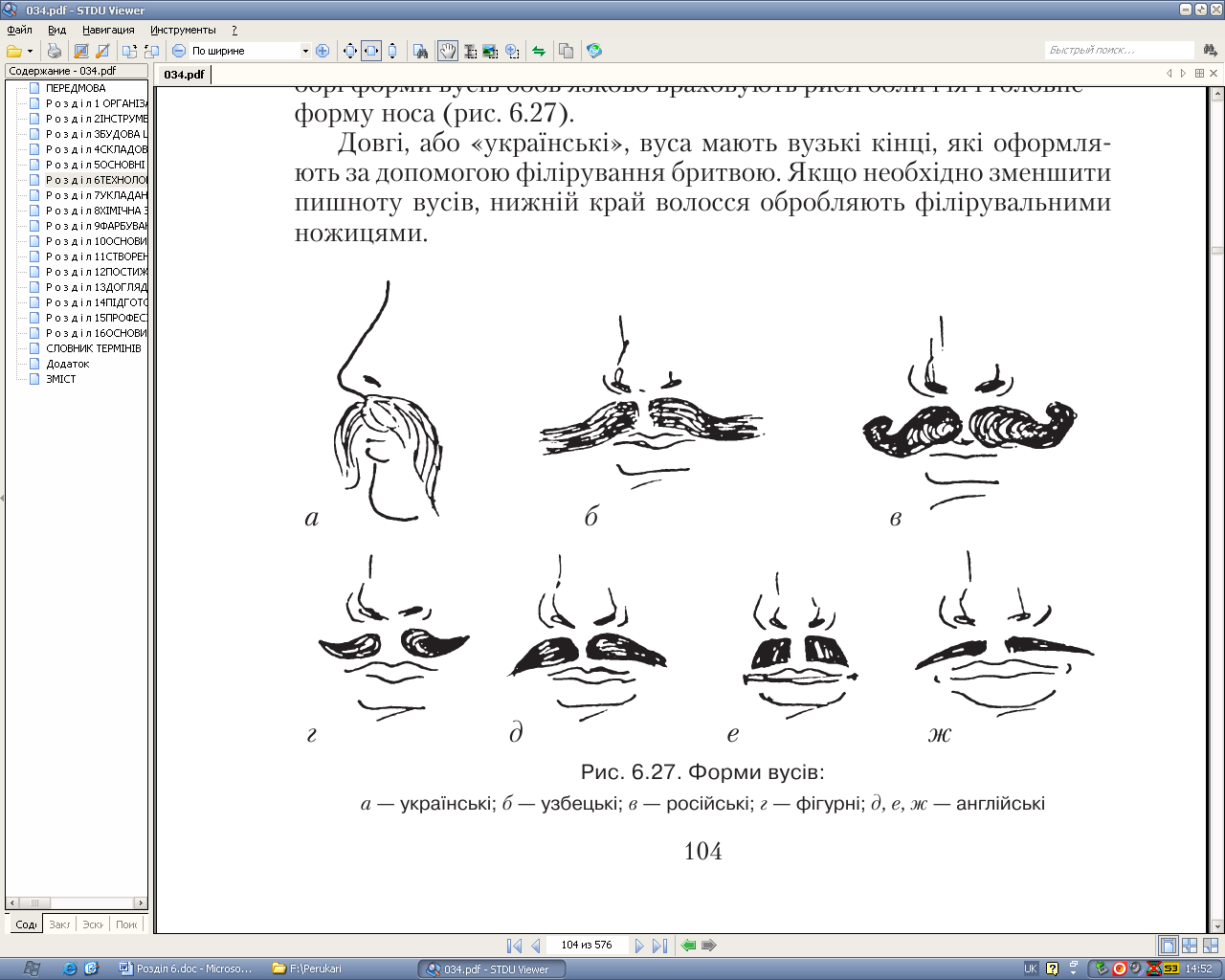The width and height of the screenshot is (1225, 980).
Task: Open the tab list grid icon
Action: [x=1199, y=74]
